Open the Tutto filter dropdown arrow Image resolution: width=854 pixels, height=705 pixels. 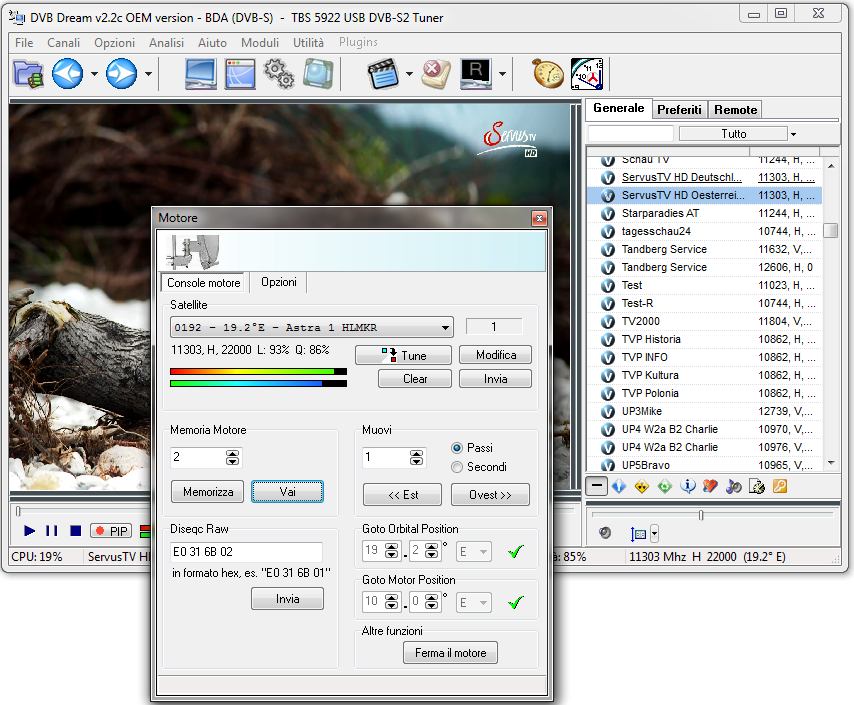794,134
